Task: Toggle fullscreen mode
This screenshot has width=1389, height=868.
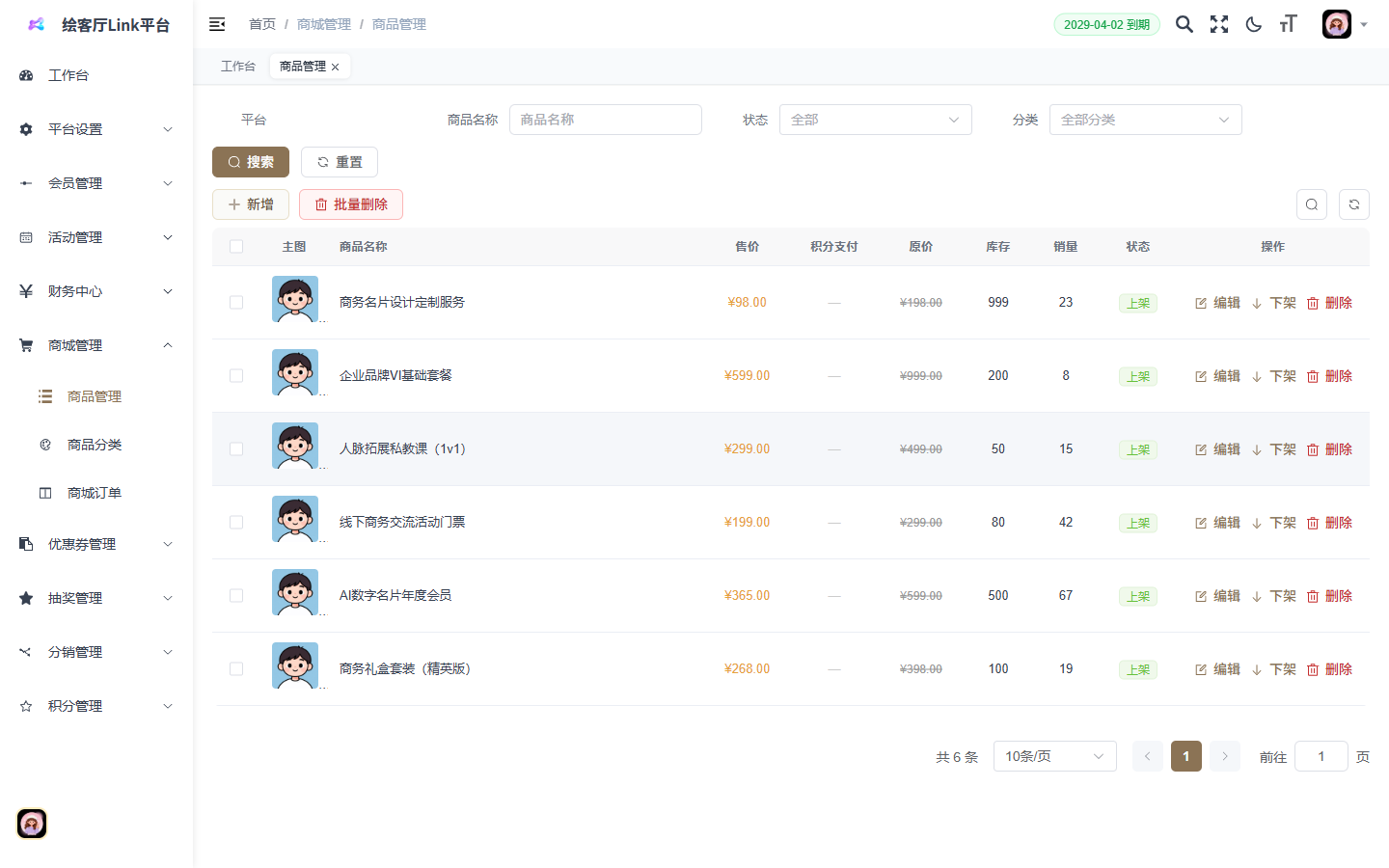Action: pos(1218,23)
